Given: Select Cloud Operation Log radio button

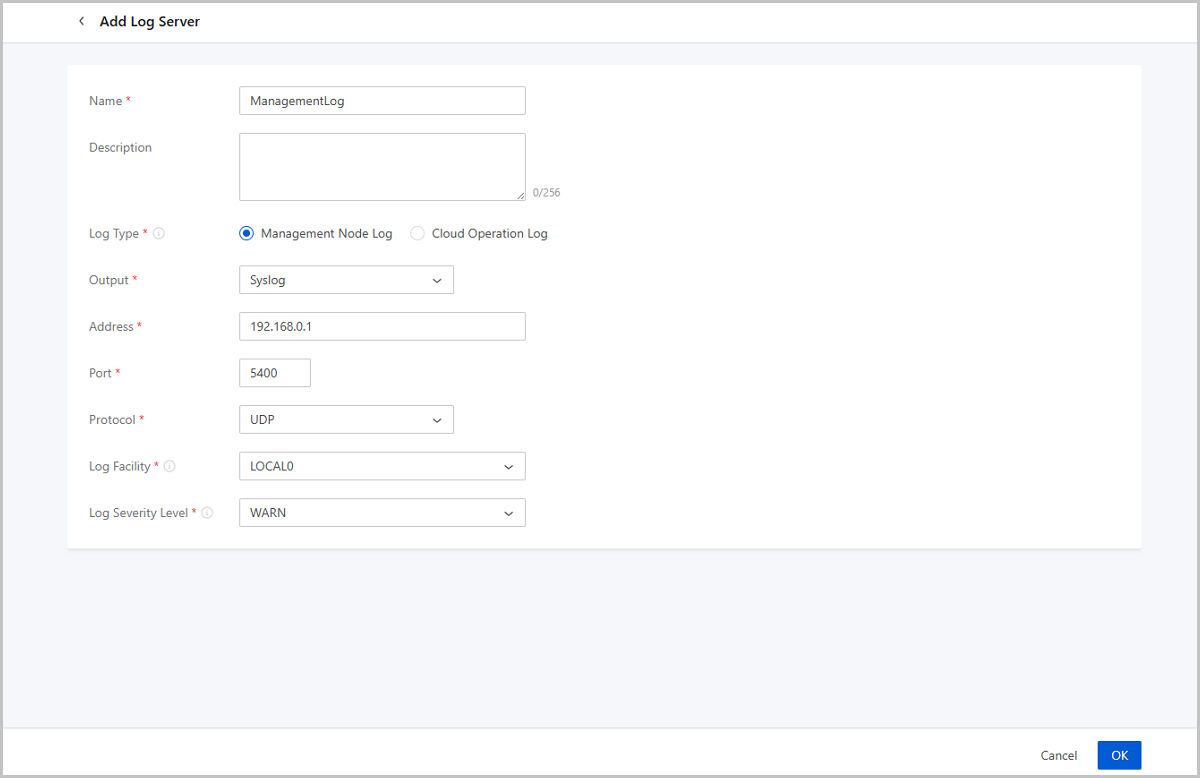Looking at the screenshot, I should coord(418,233).
